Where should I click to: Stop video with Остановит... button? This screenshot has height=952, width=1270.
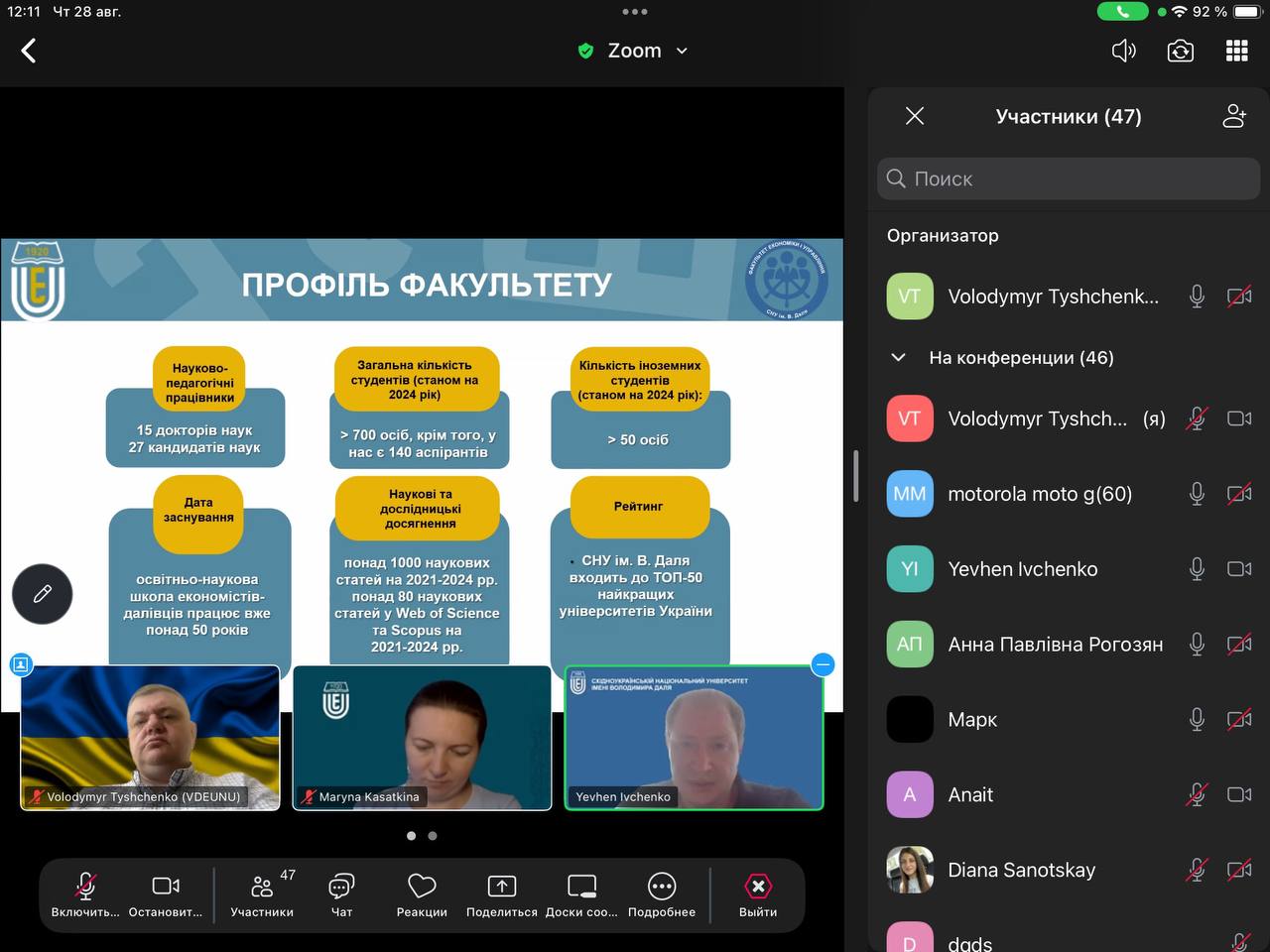[x=166, y=894]
